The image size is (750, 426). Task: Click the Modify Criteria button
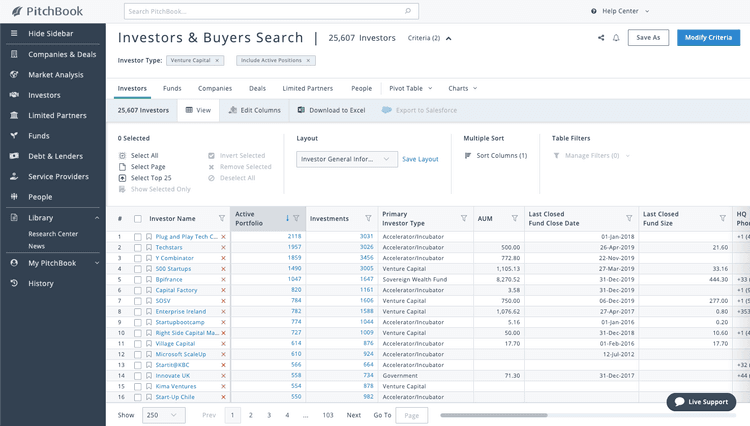708,38
